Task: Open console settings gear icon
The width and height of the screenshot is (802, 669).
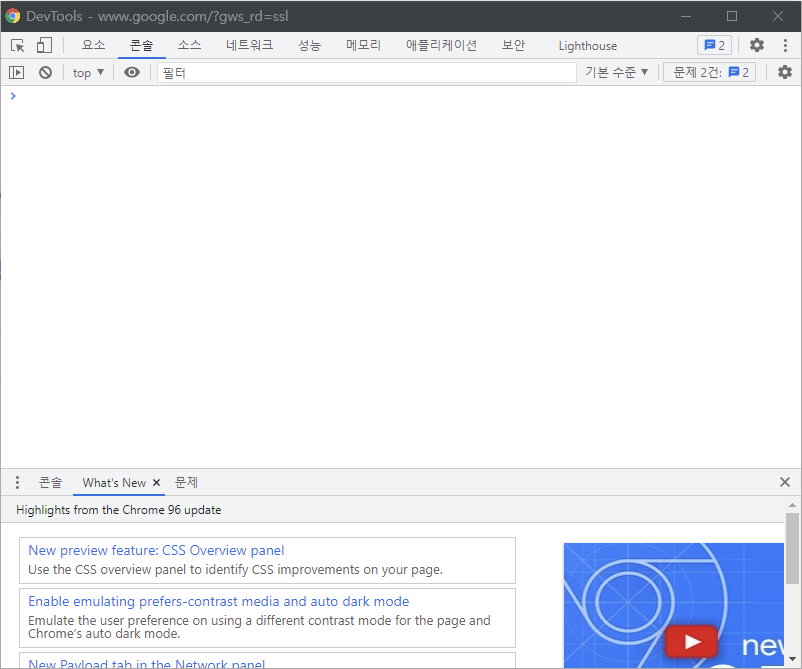Action: point(785,73)
